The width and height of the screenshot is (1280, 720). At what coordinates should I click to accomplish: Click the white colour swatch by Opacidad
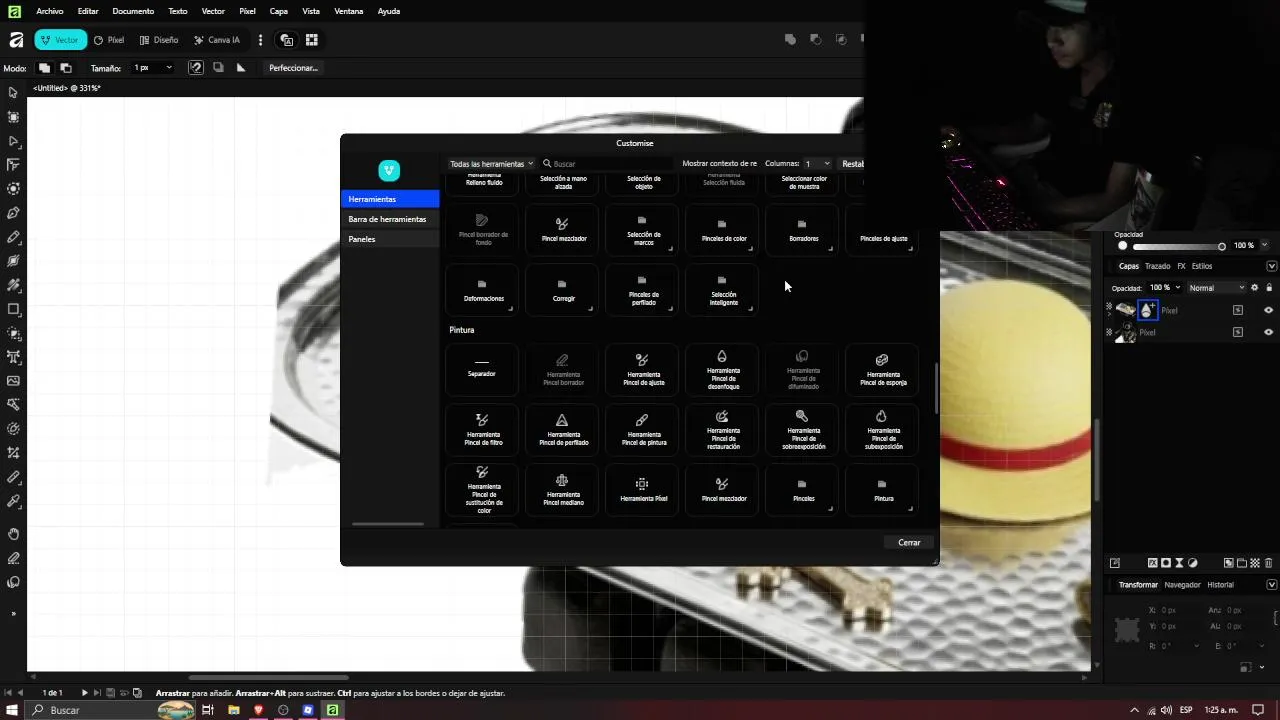(1122, 246)
